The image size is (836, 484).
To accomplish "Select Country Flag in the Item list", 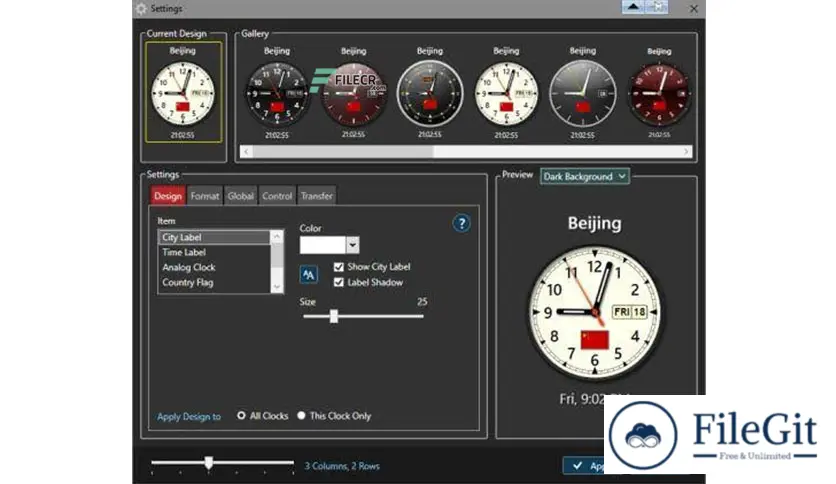I will (x=188, y=283).
